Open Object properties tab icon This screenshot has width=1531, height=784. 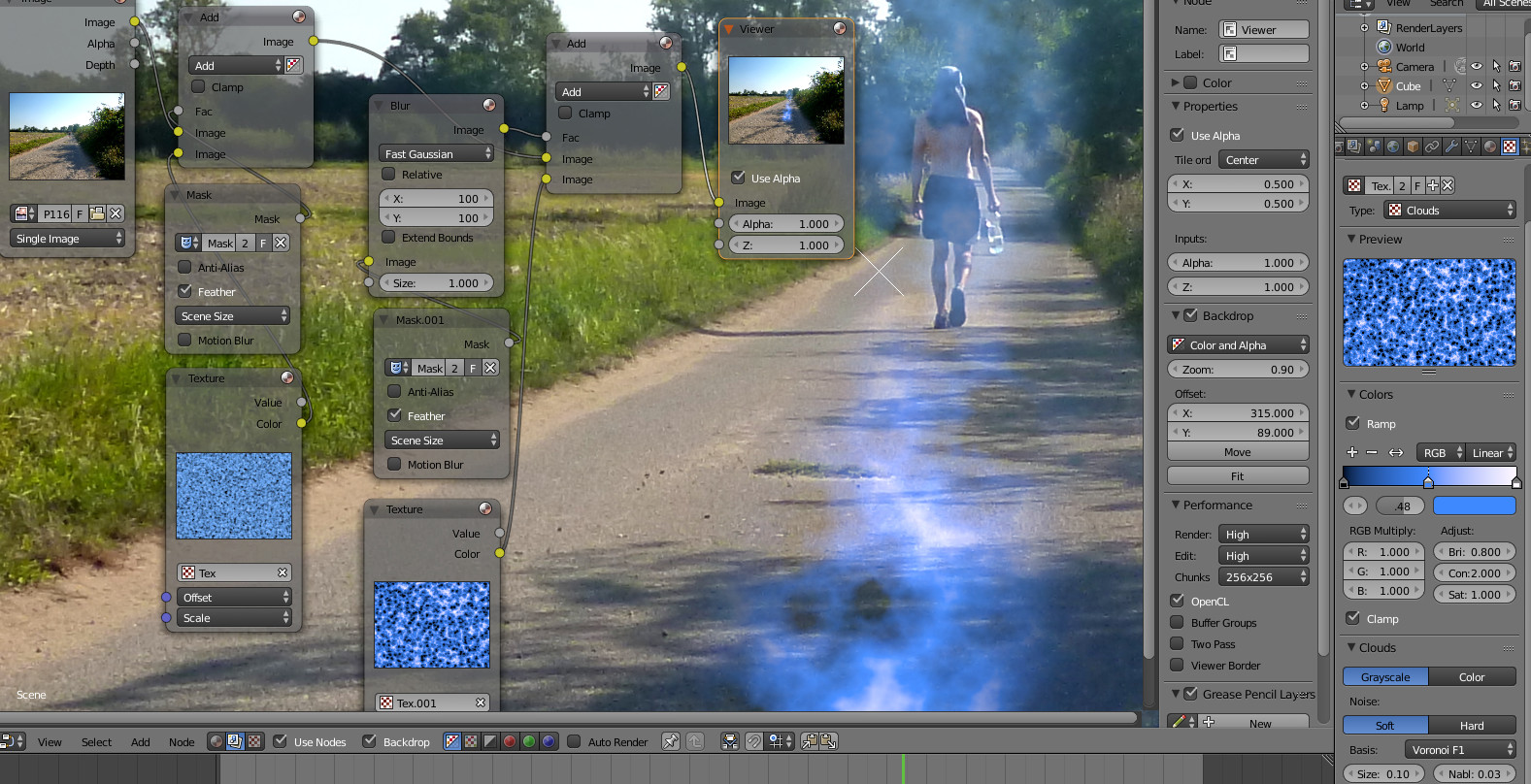click(x=1413, y=147)
